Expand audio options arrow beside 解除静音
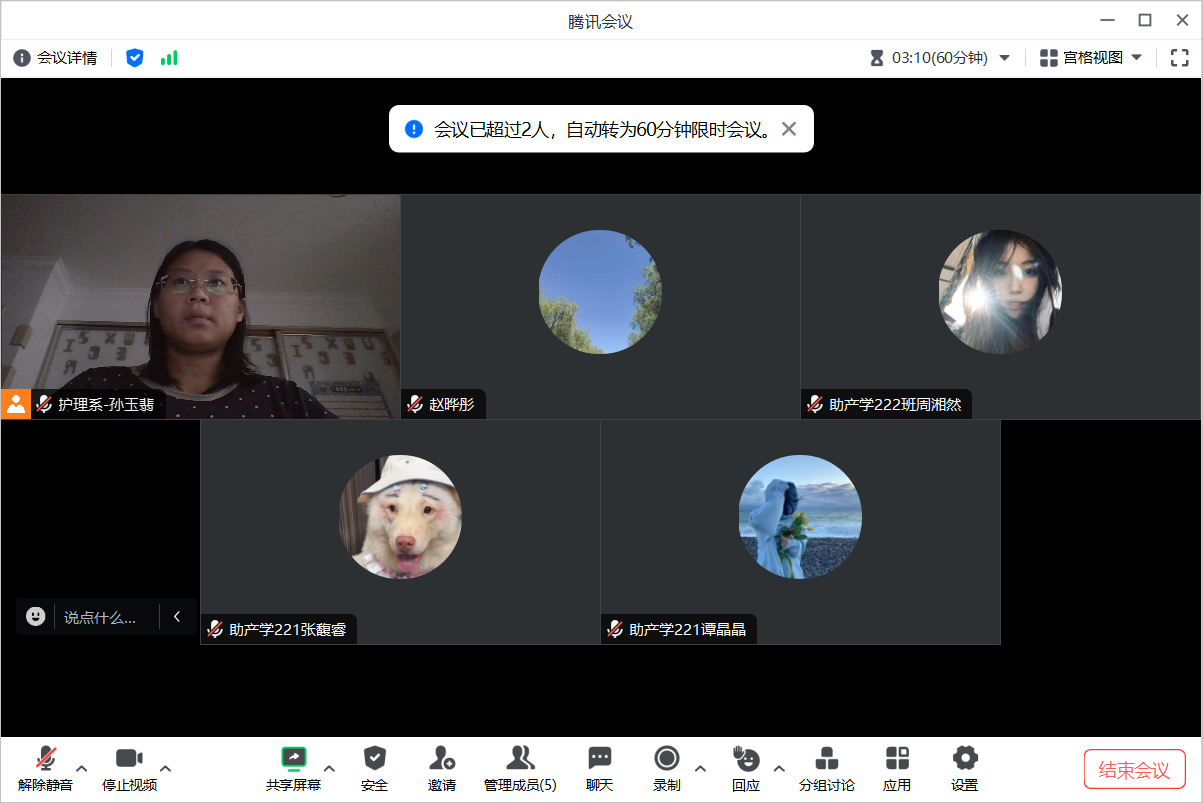1203x803 pixels. [82, 768]
